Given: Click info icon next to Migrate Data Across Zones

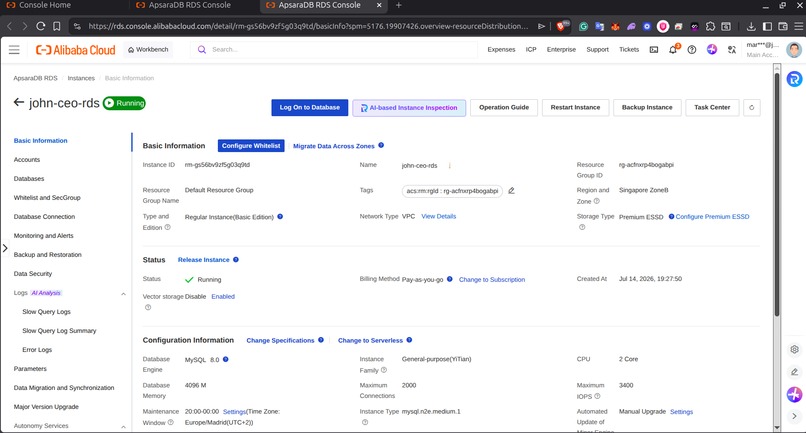Looking at the screenshot, I should [381, 146].
